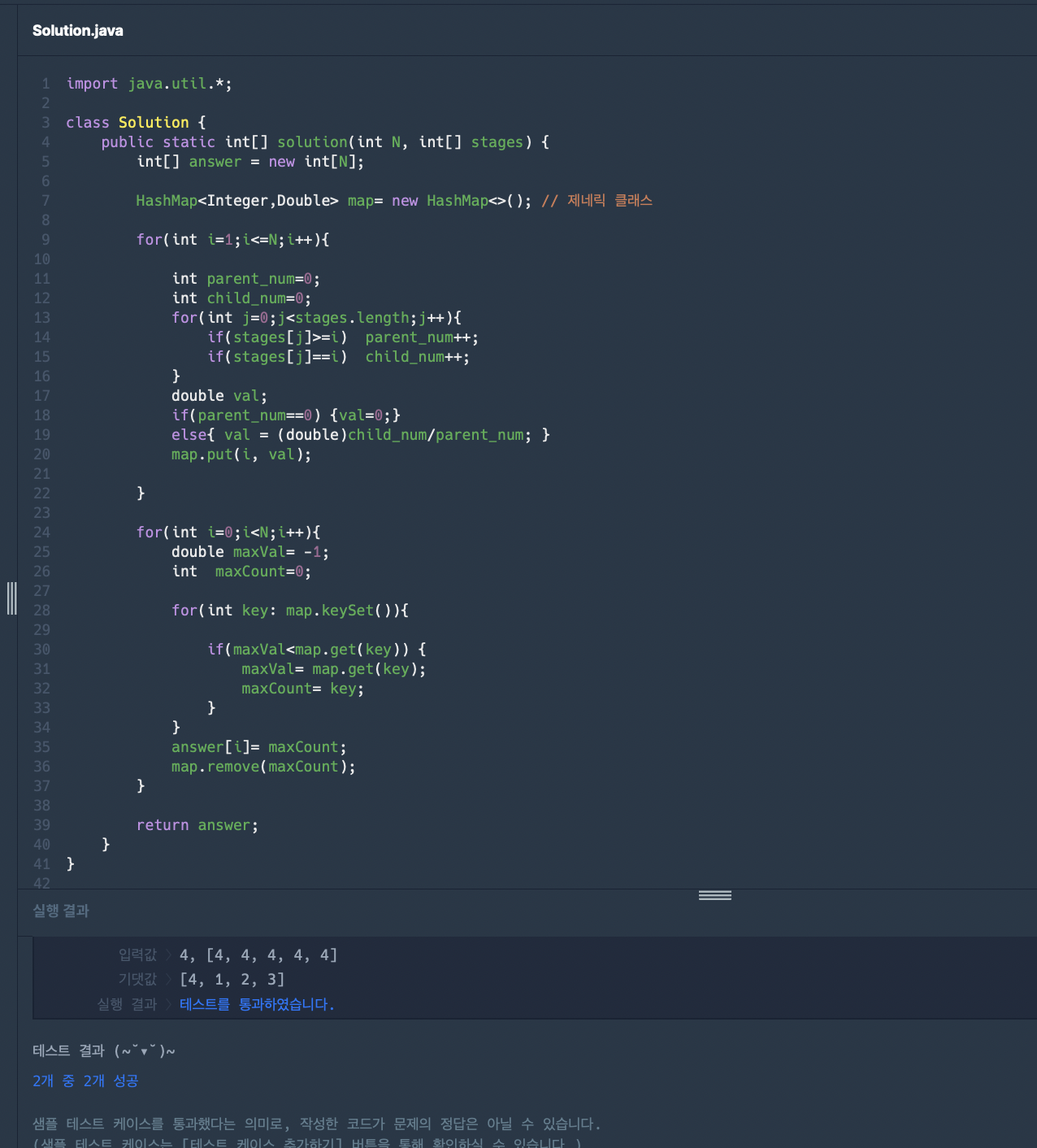Click the 'public static int[] solution' method signature

325,142
